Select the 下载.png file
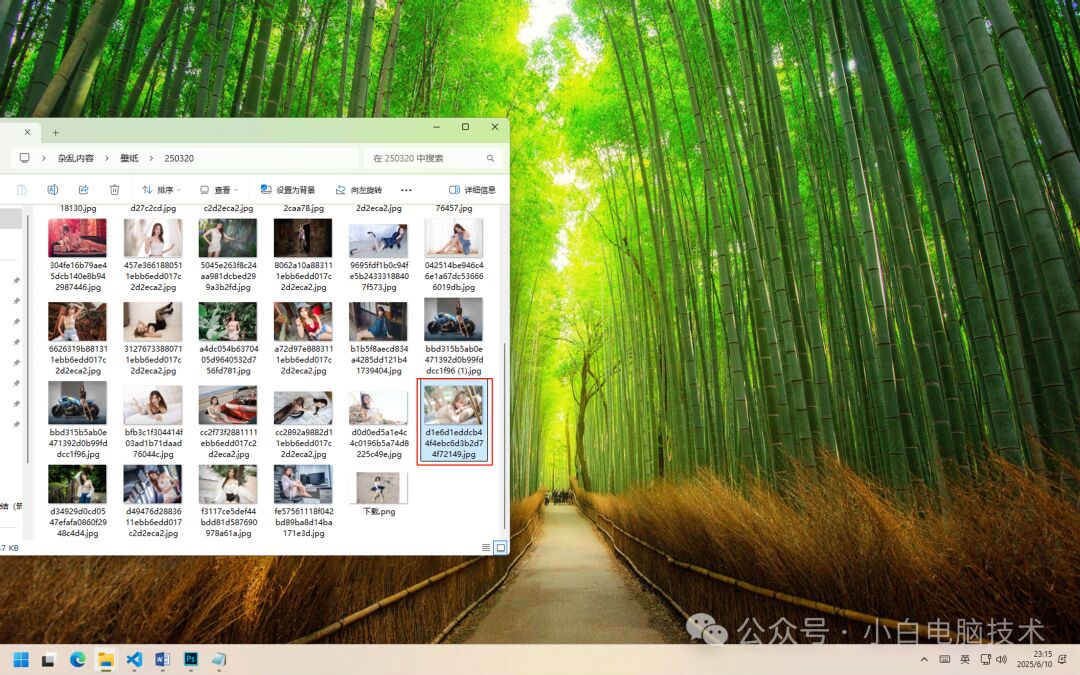Screen dimensions: 1080x675 [378, 494]
